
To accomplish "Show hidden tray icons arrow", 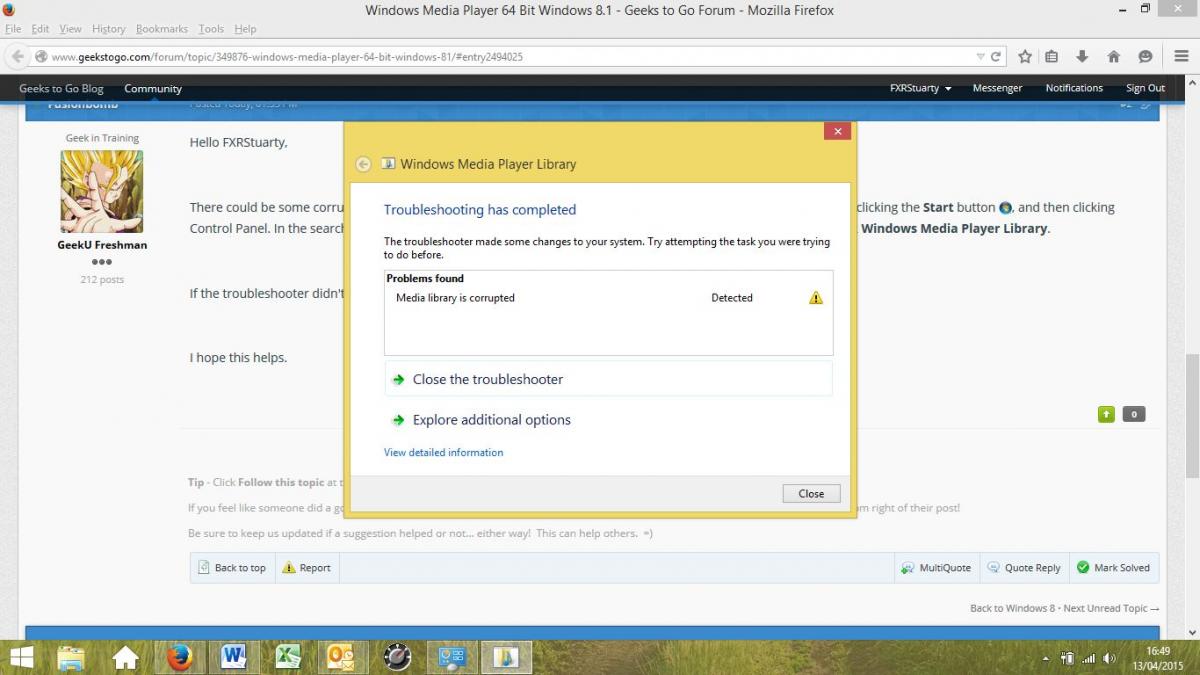I will point(1046,659).
